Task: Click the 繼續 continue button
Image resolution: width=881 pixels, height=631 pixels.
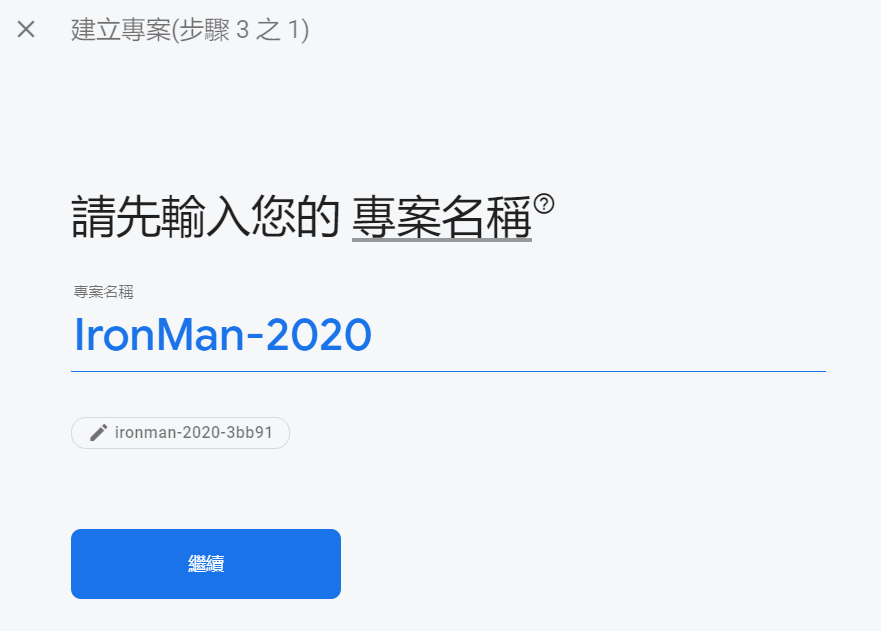Action: pyautogui.click(x=206, y=564)
